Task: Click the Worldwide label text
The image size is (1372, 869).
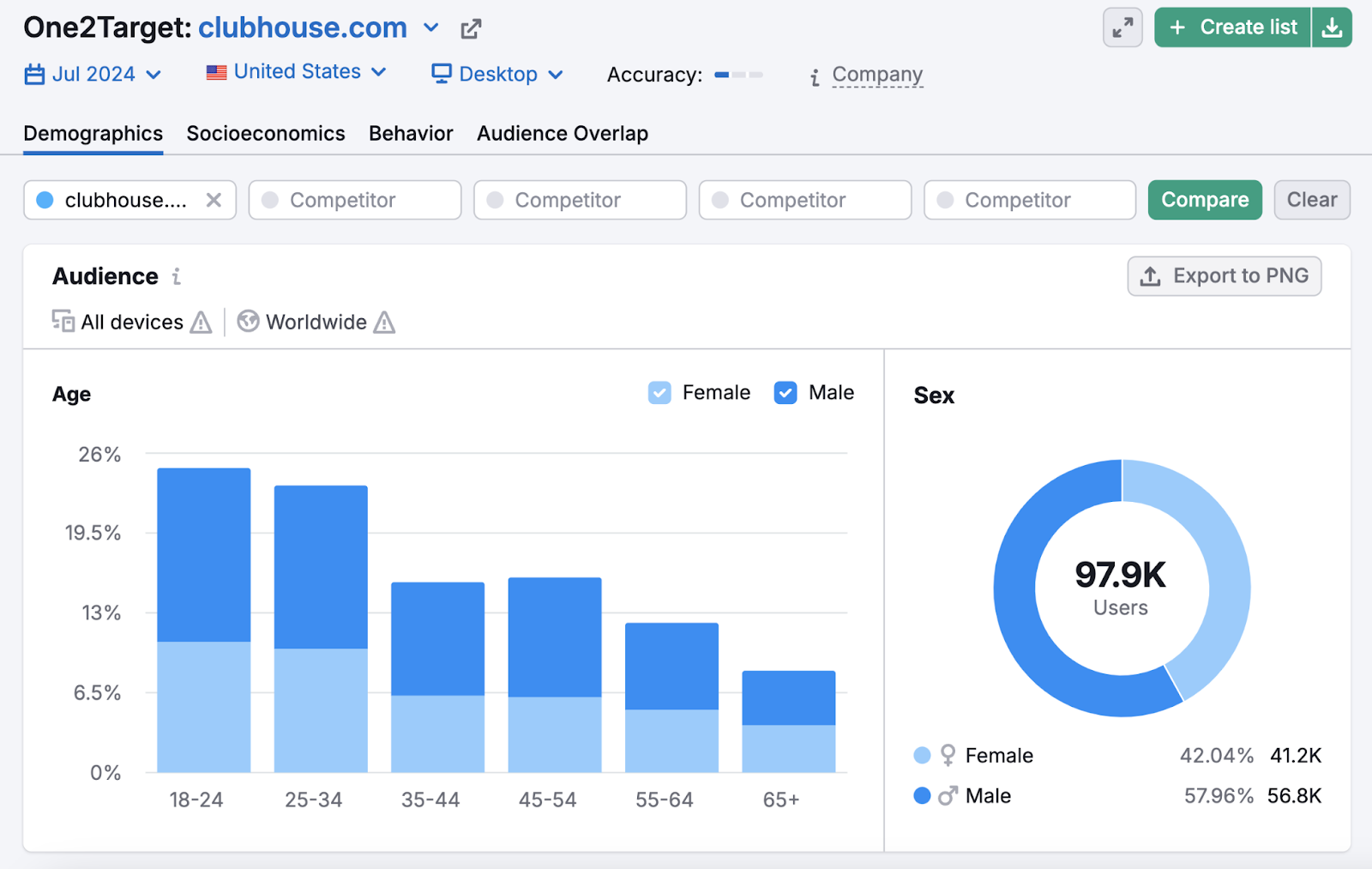Action: click(x=316, y=323)
